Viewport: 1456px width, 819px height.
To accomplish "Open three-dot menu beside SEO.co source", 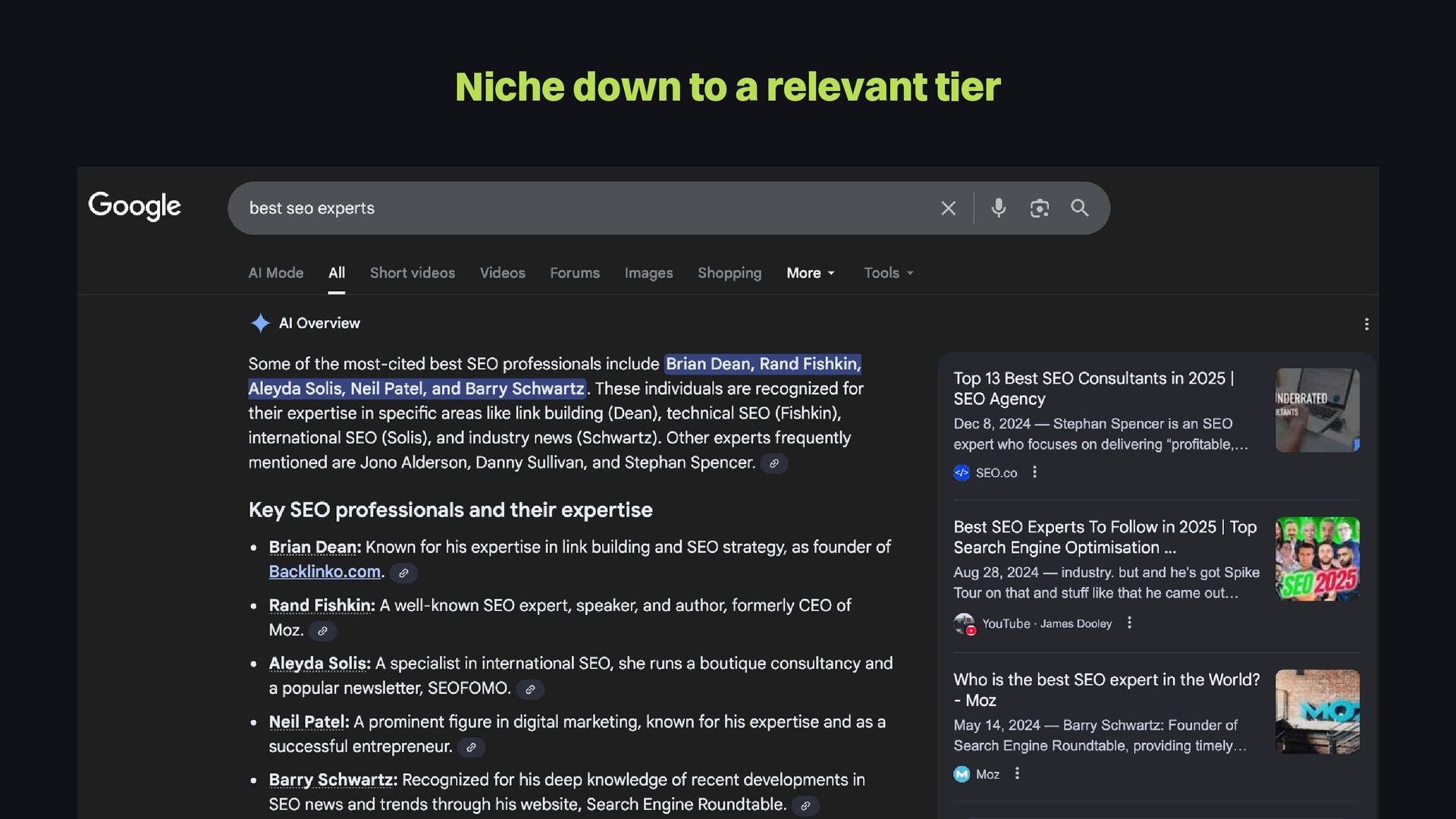I will 1034,472.
